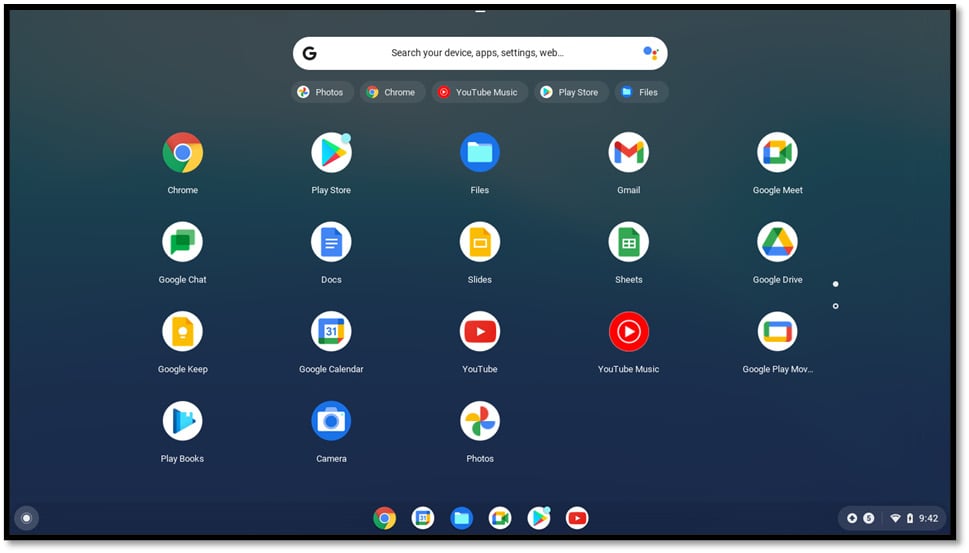Click the search device and apps field

tap(480, 53)
